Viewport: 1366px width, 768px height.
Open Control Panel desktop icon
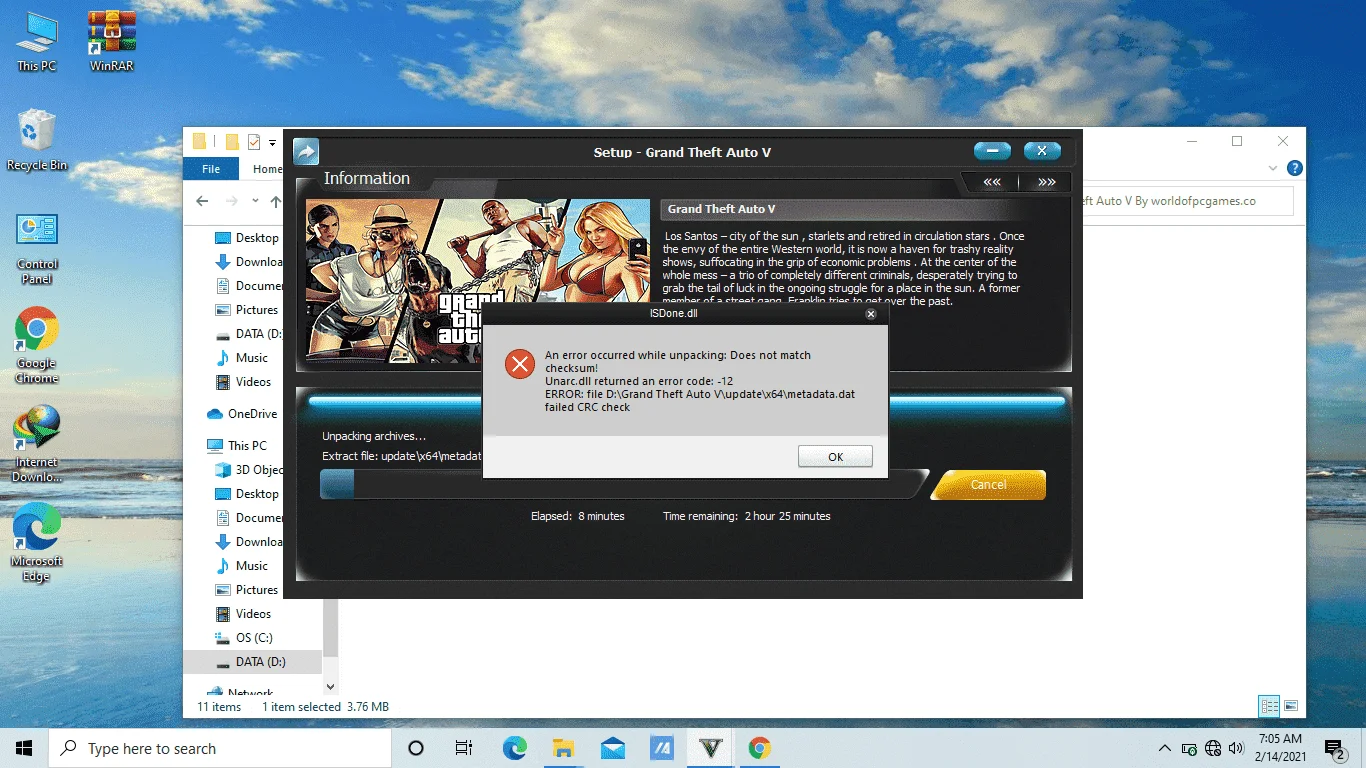(x=37, y=248)
